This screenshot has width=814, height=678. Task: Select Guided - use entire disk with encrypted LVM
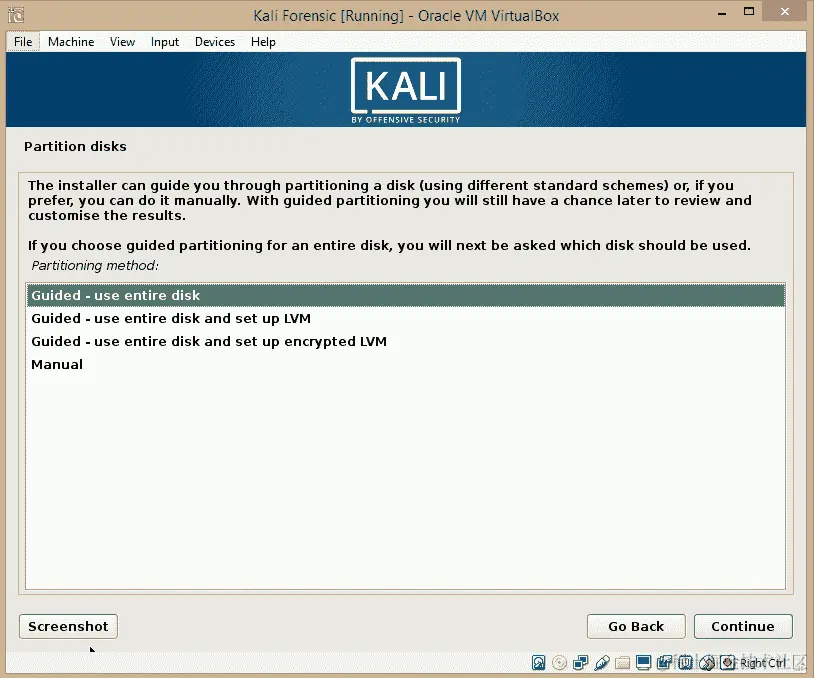pyautogui.click(x=405, y=341)
